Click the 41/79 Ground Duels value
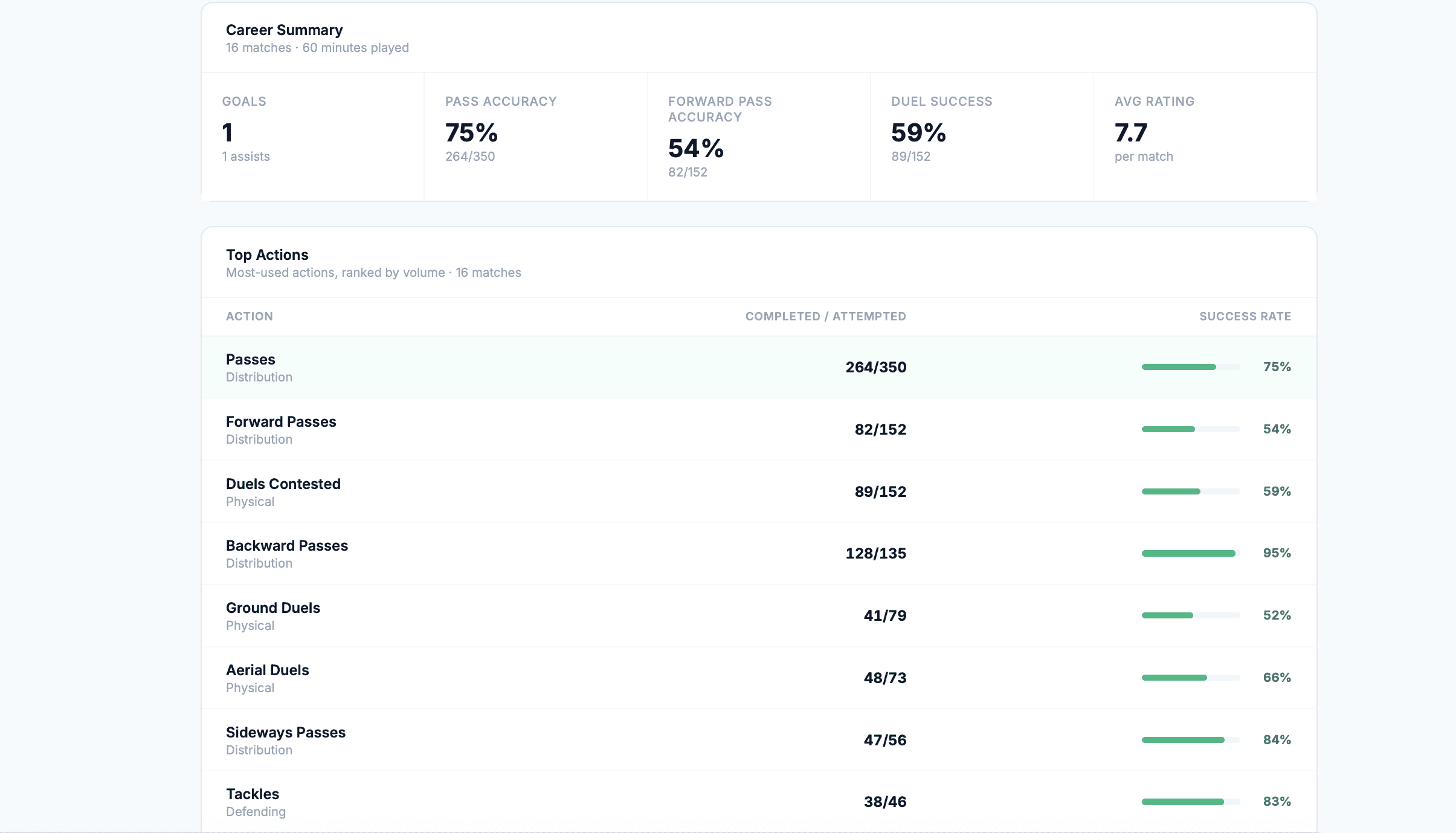Screen dimensions: 1456x833 [885, 616]
